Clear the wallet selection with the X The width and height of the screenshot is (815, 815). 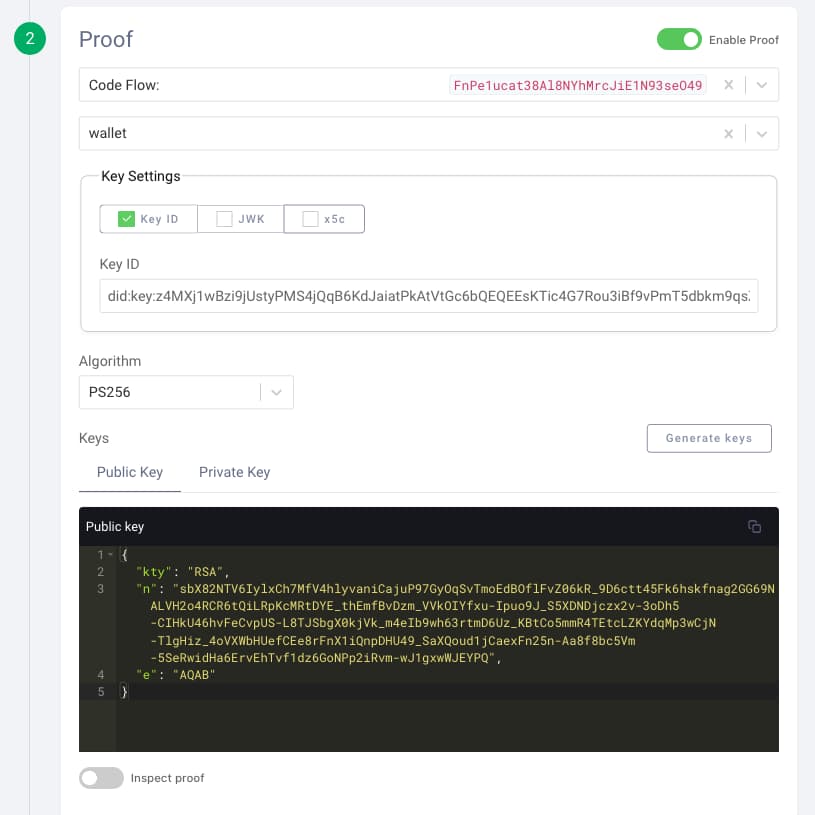(729, 133)
